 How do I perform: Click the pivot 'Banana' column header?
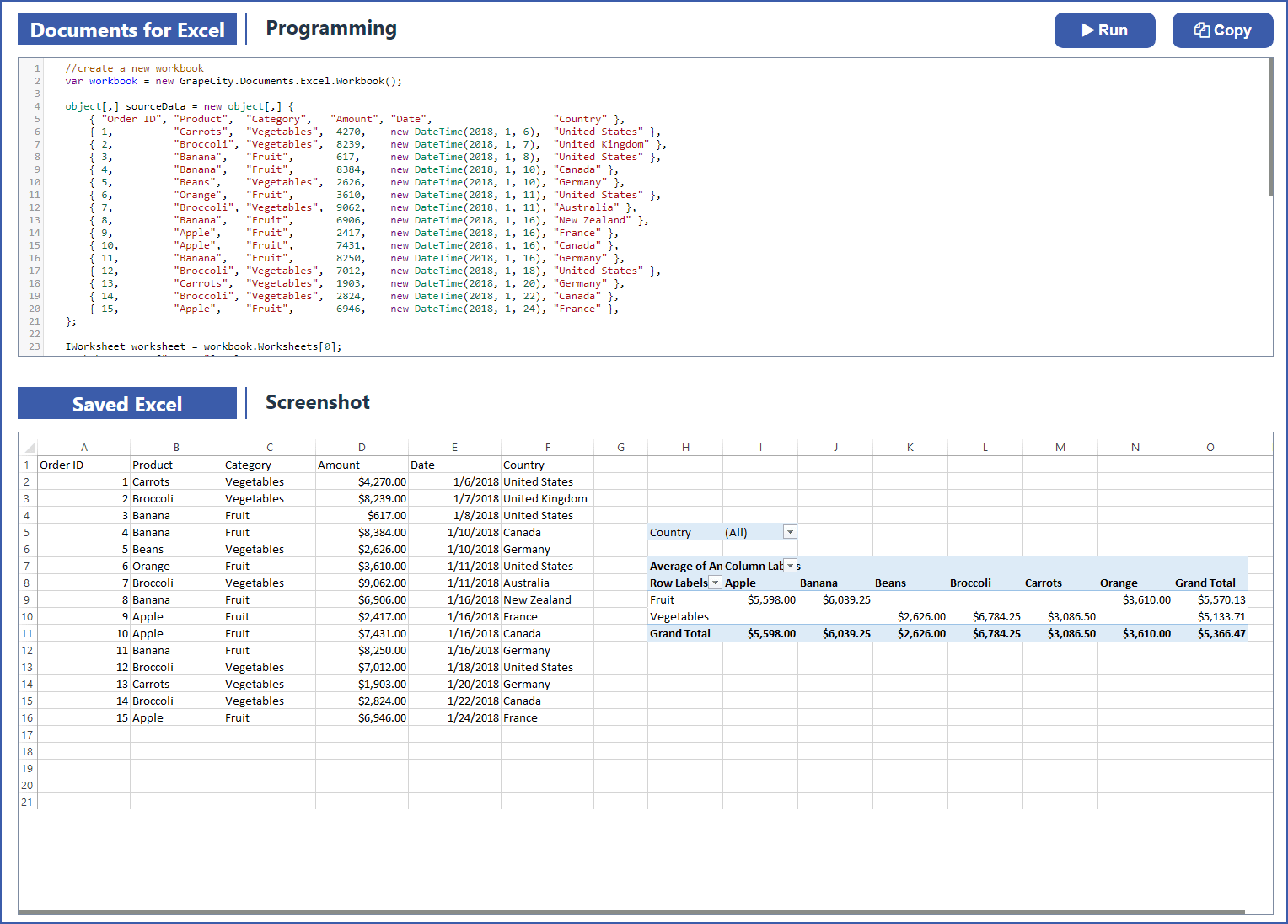click(x=835, y=583)
